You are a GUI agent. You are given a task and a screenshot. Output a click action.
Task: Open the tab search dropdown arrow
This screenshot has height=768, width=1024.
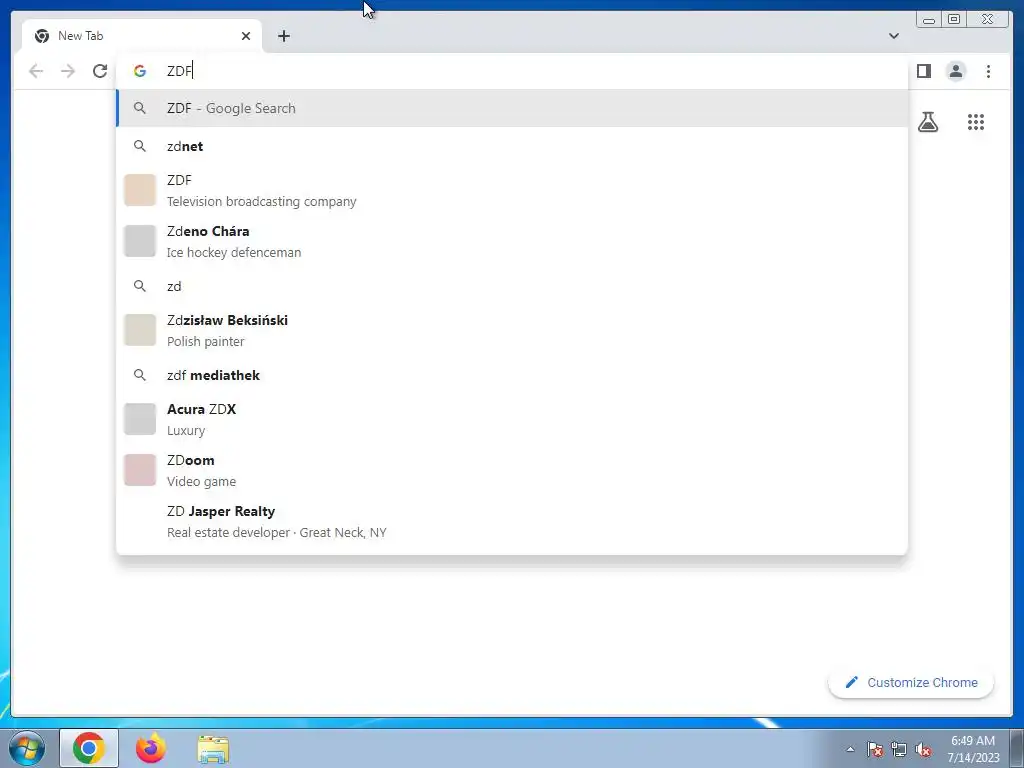point(893,36)
